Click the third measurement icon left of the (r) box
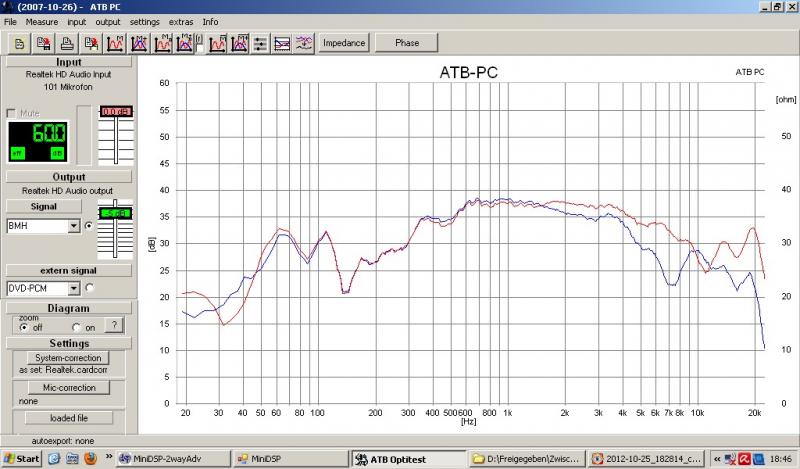This screenshot has height=469, width=800. pos(163,44)
